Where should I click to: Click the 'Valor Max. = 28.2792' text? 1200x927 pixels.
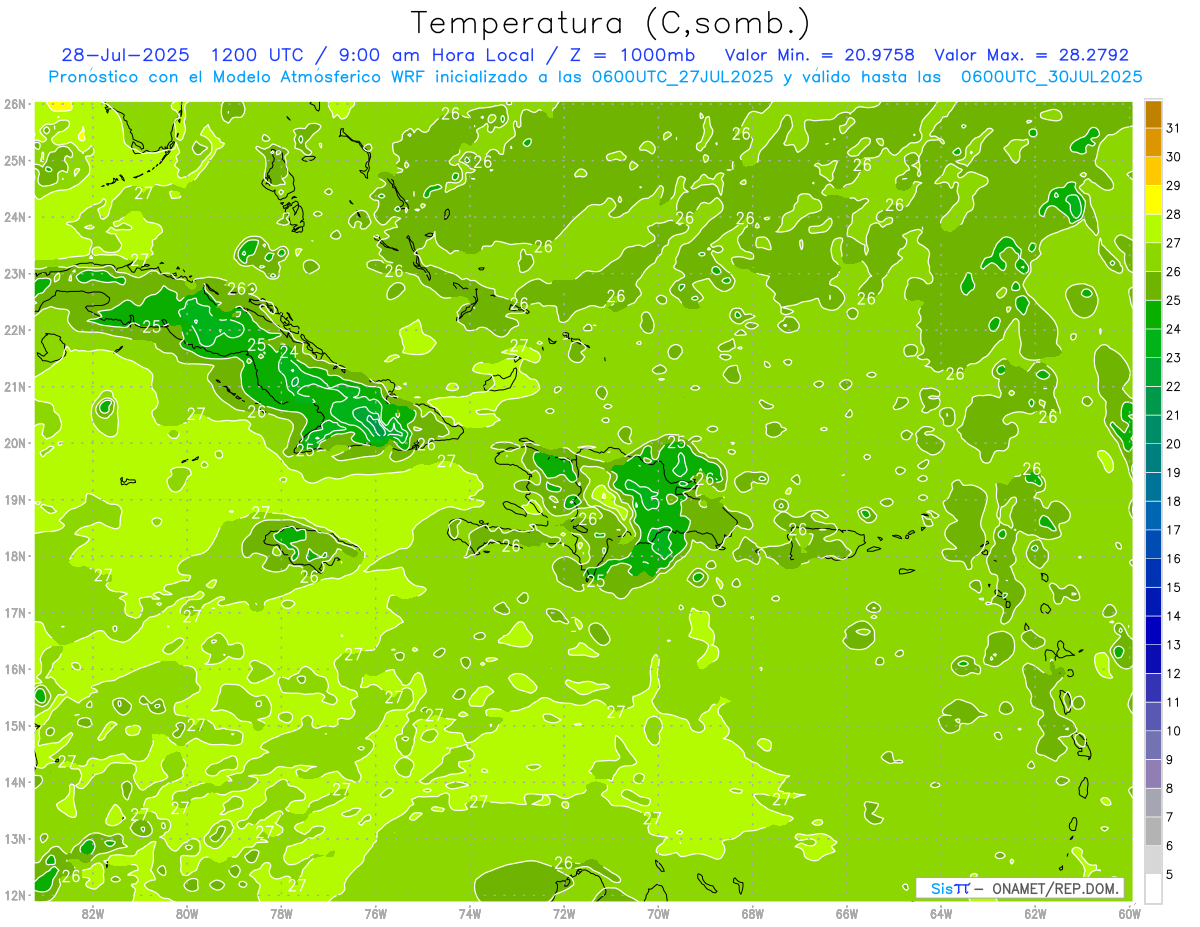(x=1031, y=55)
